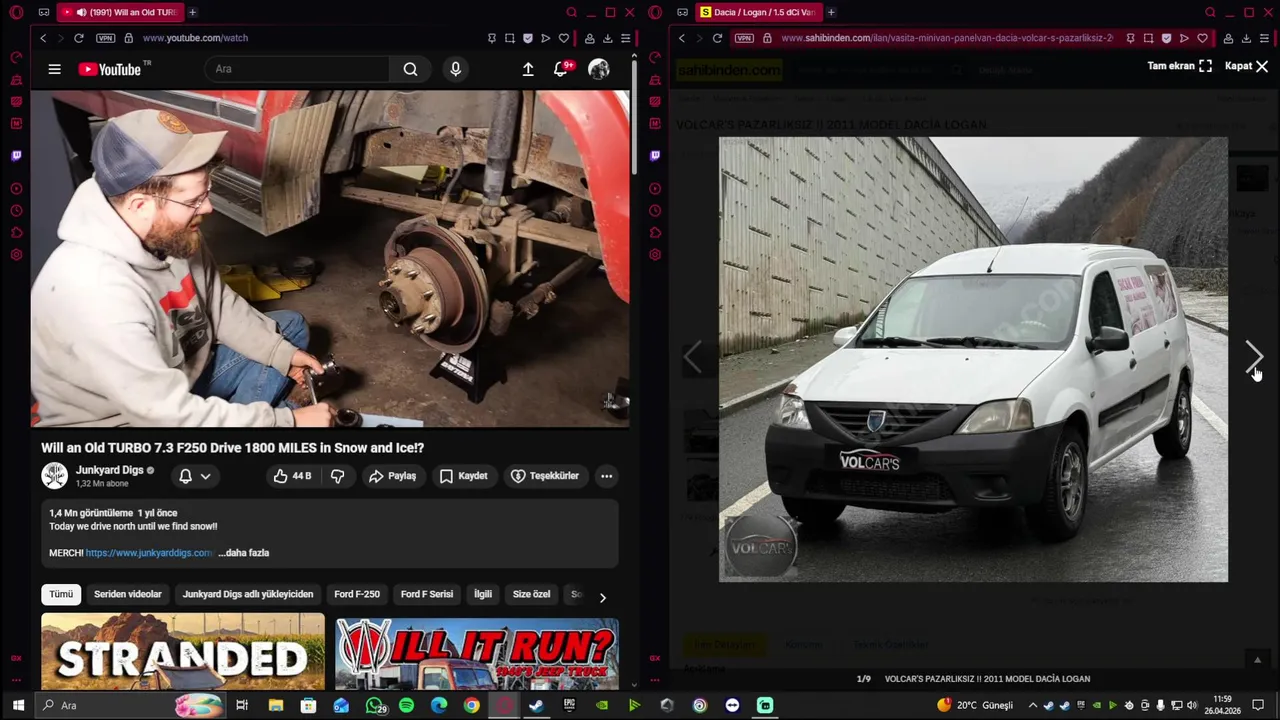Viewport: 1280px width, 720px height.
Task: Open weather widget 20°C Güneşli
Action: pos(975,705)
